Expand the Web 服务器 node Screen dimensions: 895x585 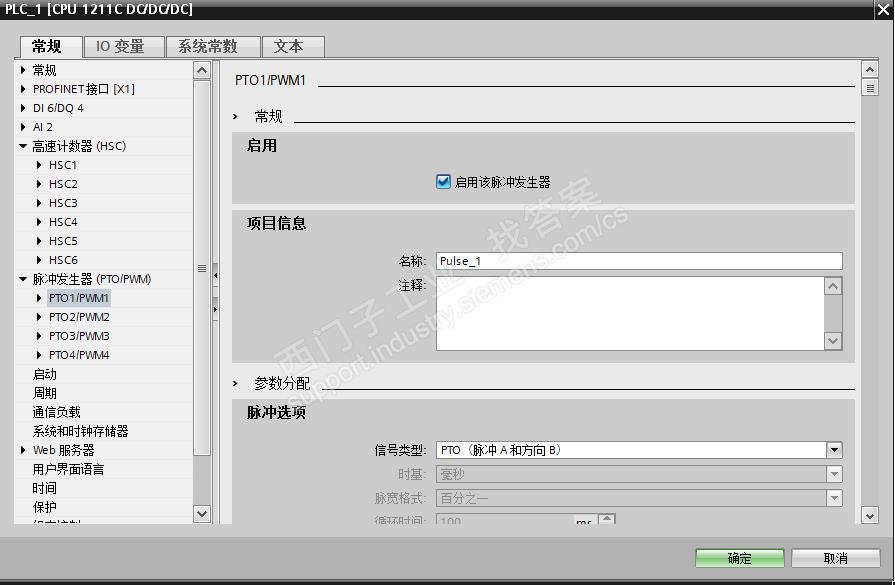coord(23,450)
